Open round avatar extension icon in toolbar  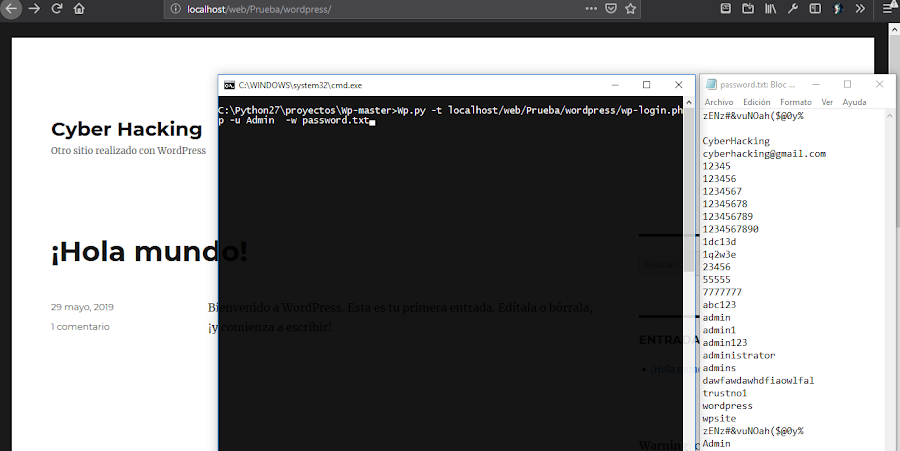tap(837, 9)
